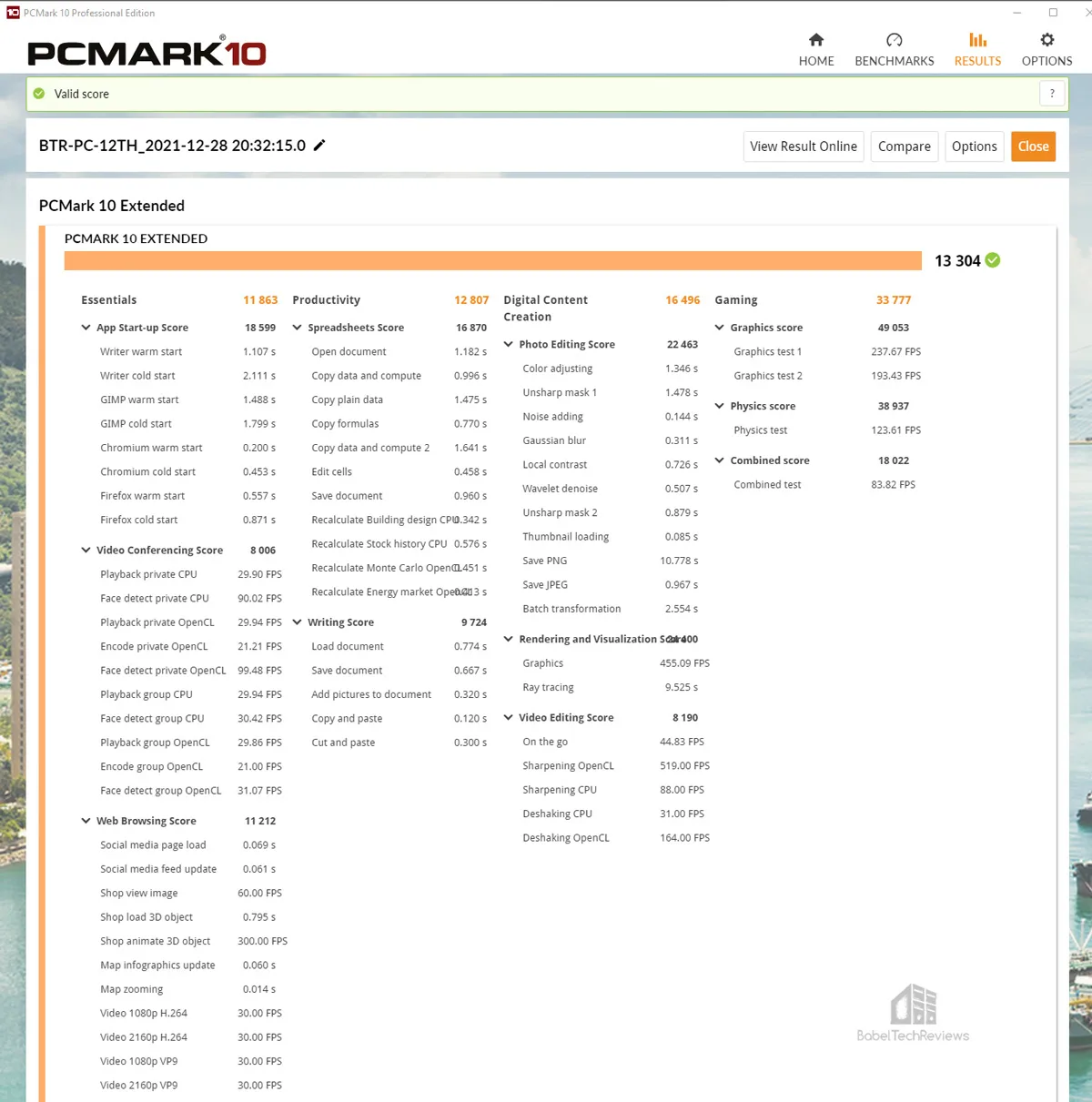
Task: Select the Add pictures to document row
Action: tap(399, 694)
